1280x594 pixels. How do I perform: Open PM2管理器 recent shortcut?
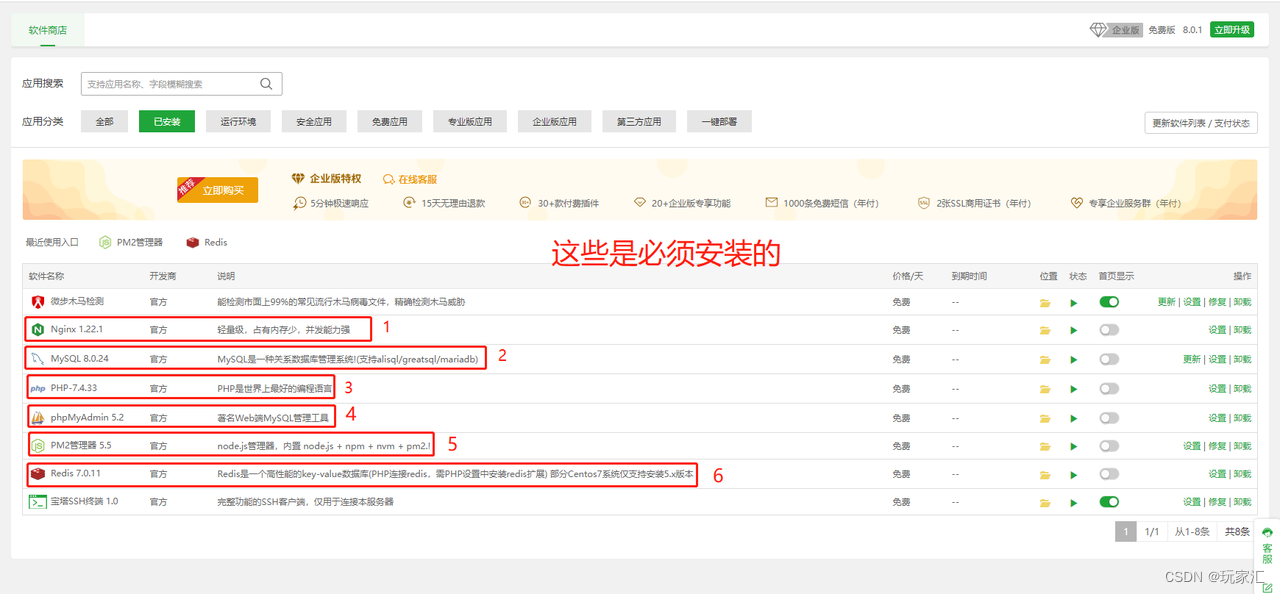[131, 242]
